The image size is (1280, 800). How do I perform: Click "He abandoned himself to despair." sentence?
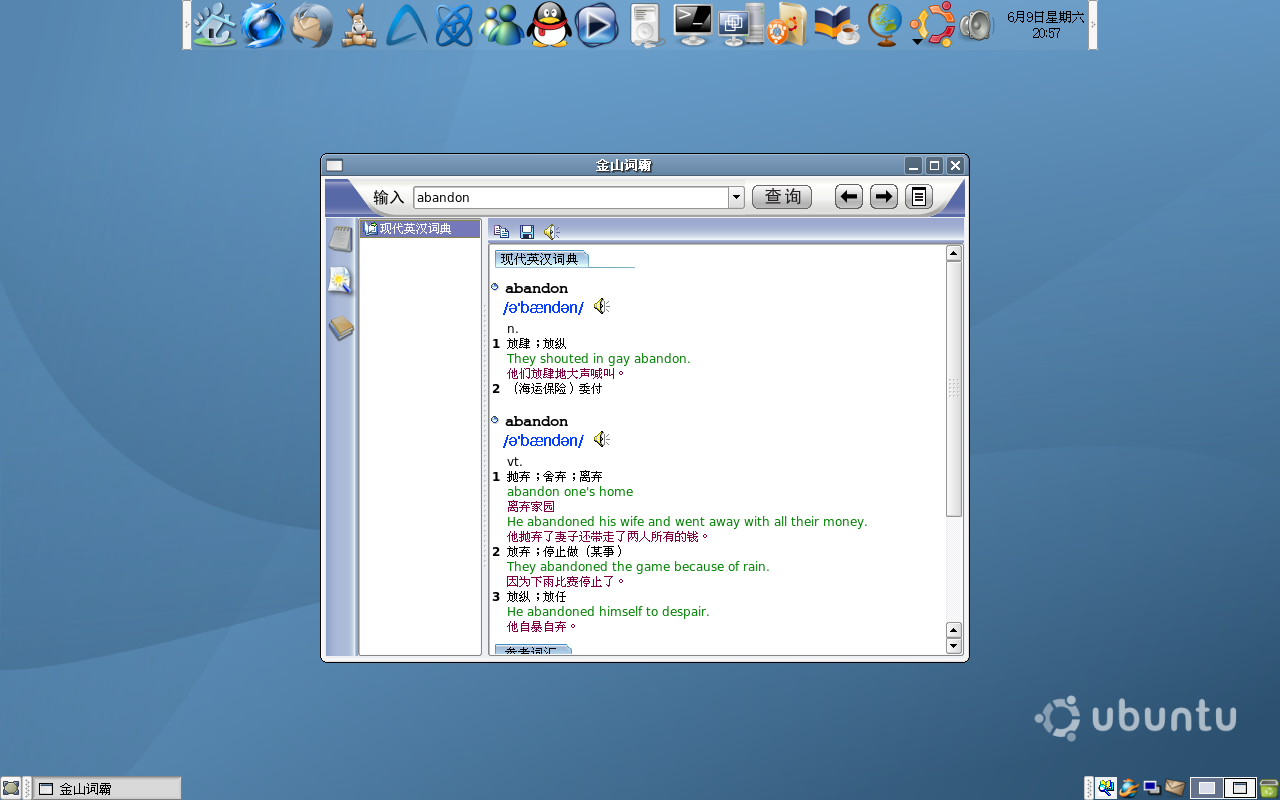(608, 611)
